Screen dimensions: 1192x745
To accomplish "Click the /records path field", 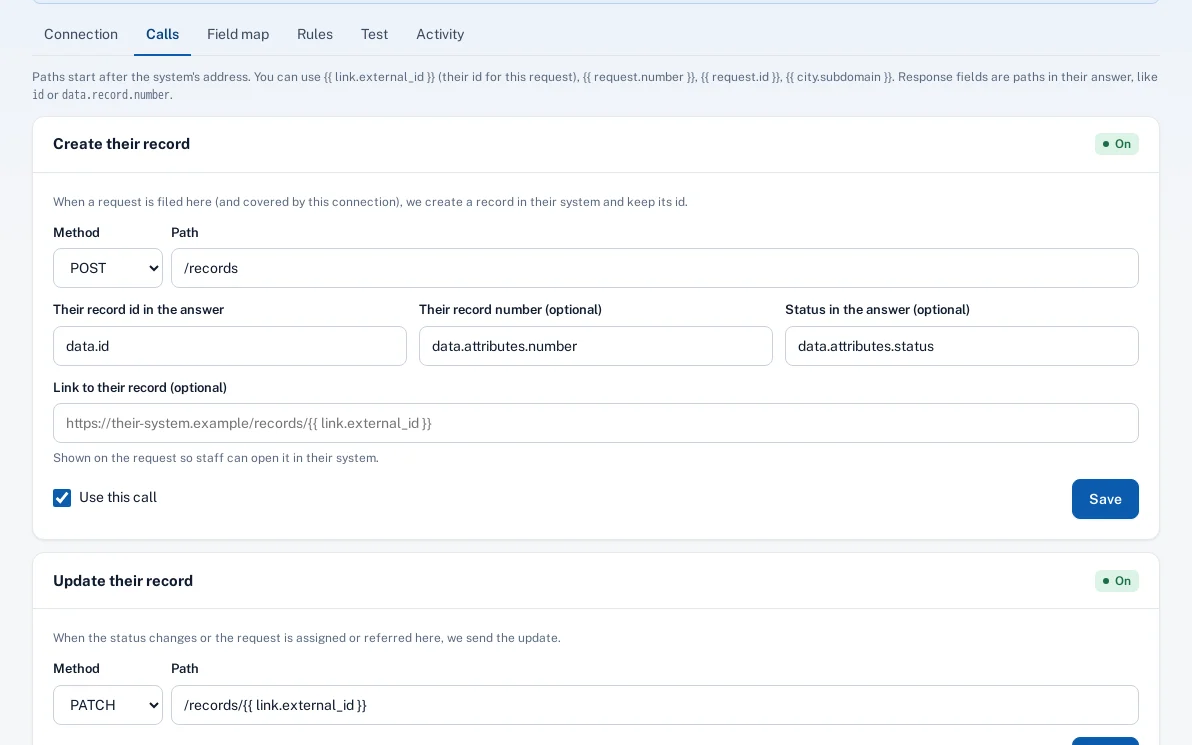I will [655, 268].
